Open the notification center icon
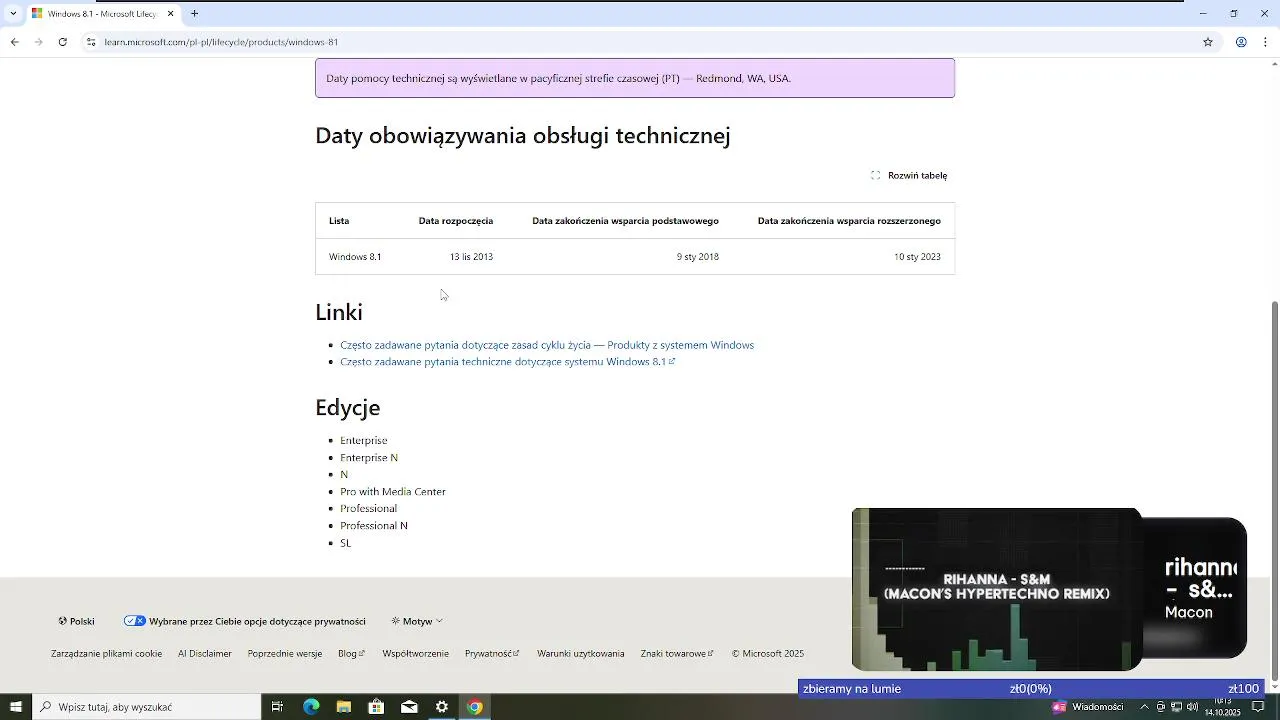The width and height of the screenshot is (1280, 720). (1259, 707)
